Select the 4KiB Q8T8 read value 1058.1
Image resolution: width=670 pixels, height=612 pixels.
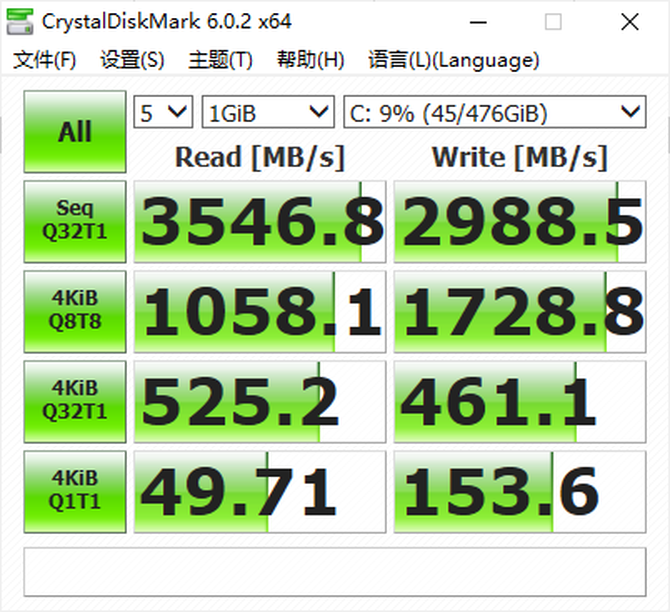260,312
